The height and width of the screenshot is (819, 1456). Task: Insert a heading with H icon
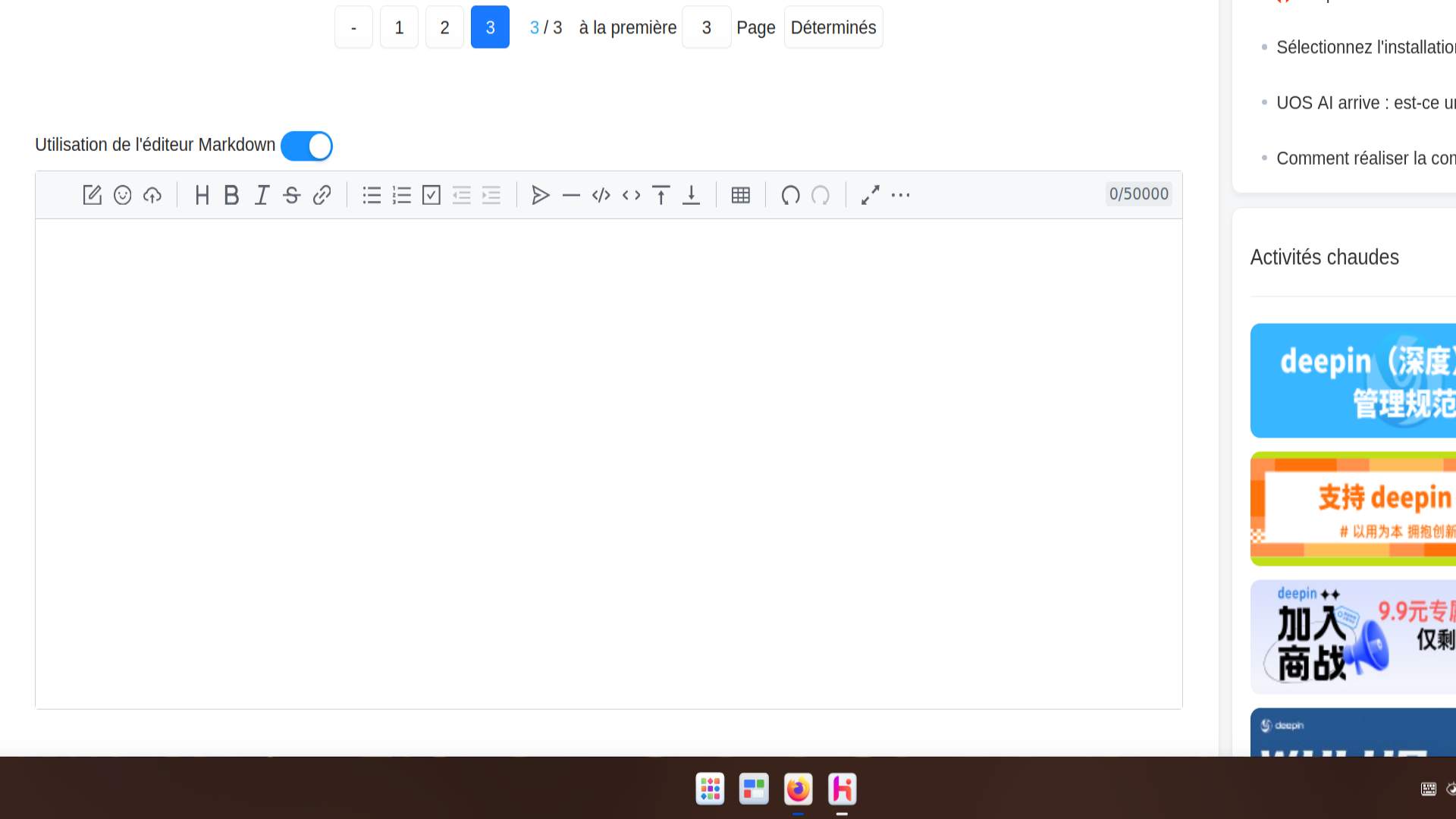coord(202,195)
